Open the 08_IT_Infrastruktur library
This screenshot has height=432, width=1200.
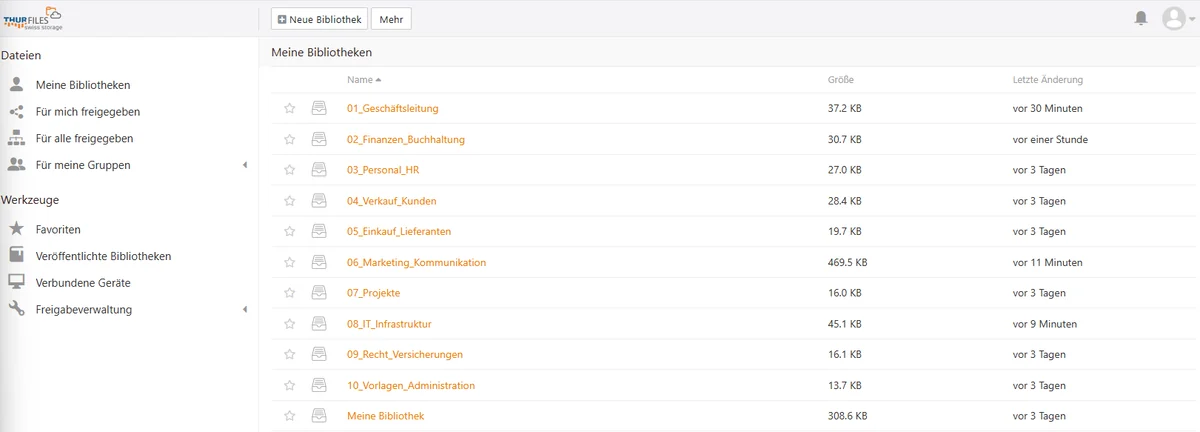[x=390, y=324]
